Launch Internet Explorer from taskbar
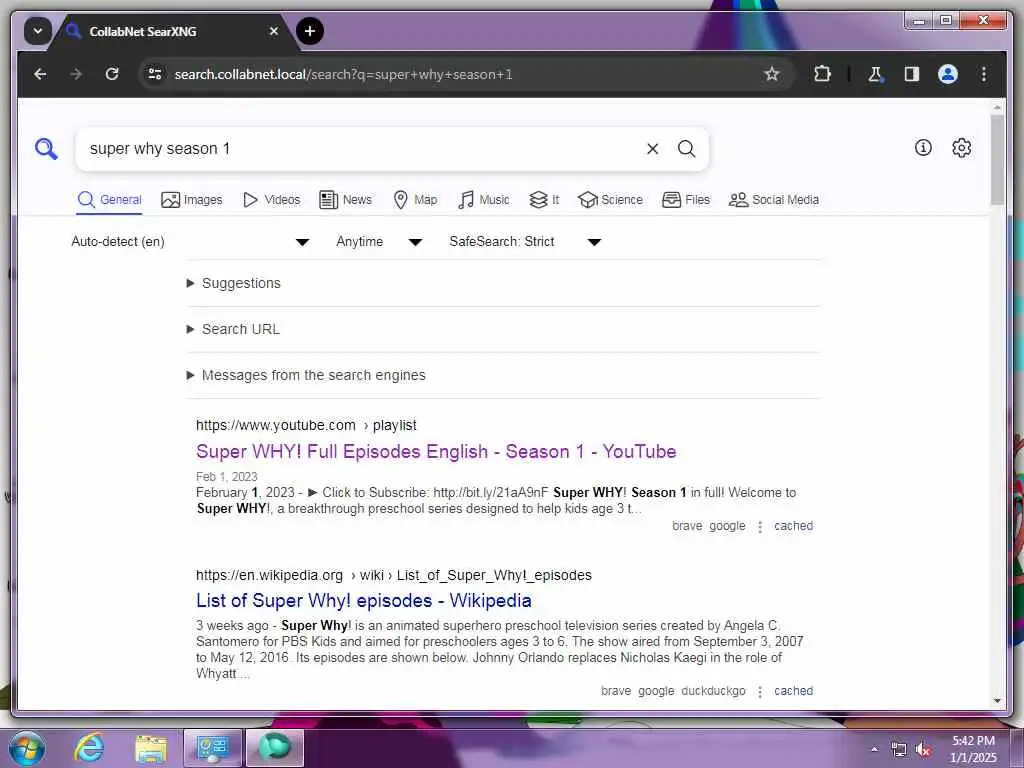The width and height of the screenshot is (1024, 768). 89,748
